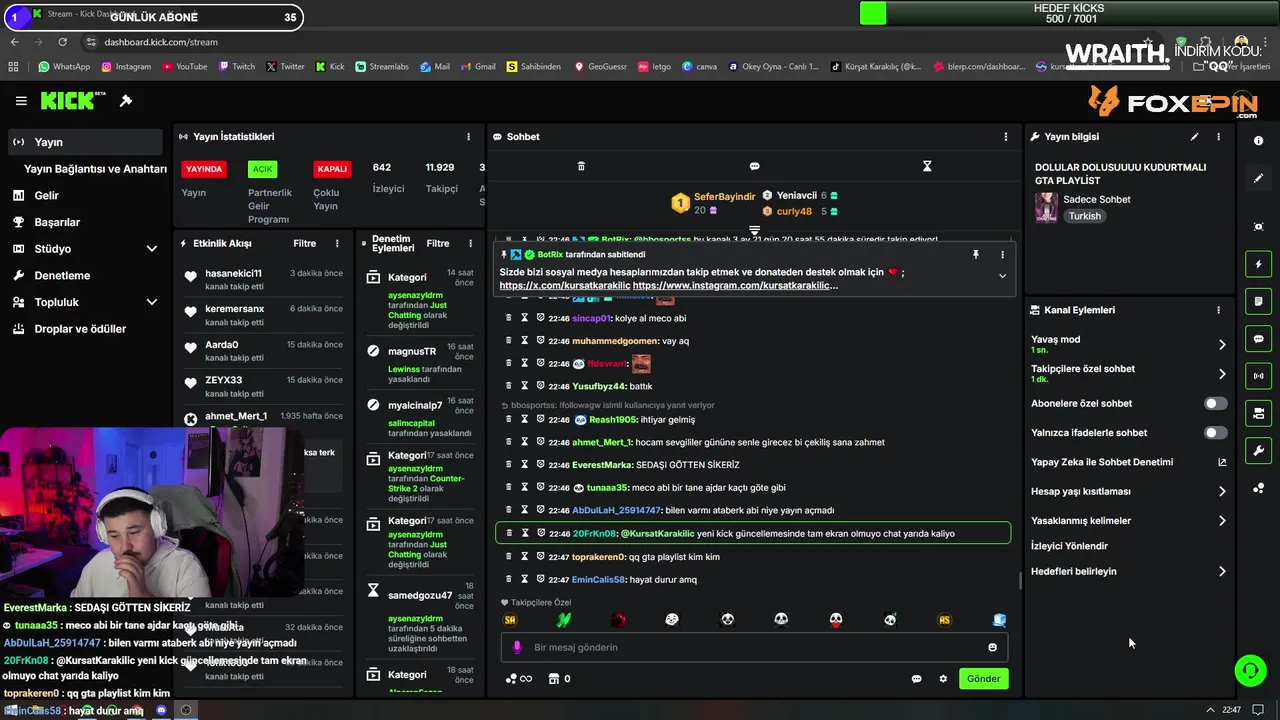Collapse the leaderboard with the down-arrow handle

pos(754,231)
